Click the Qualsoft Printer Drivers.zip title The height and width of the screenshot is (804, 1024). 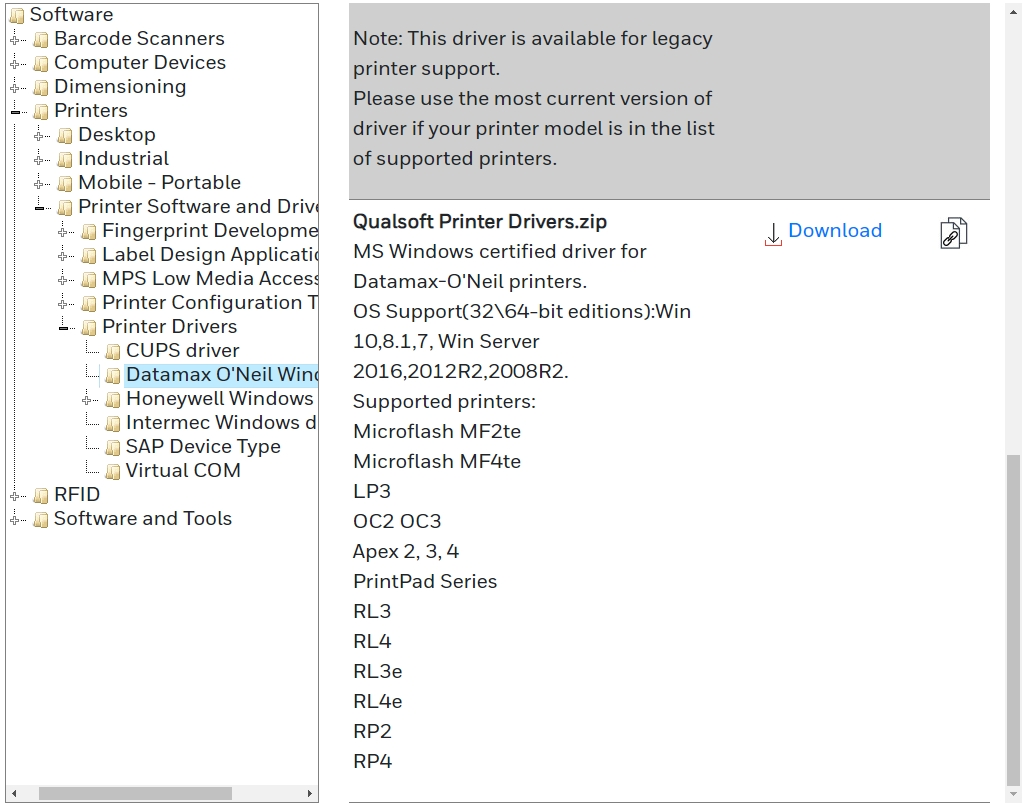[x=480, y=221]
